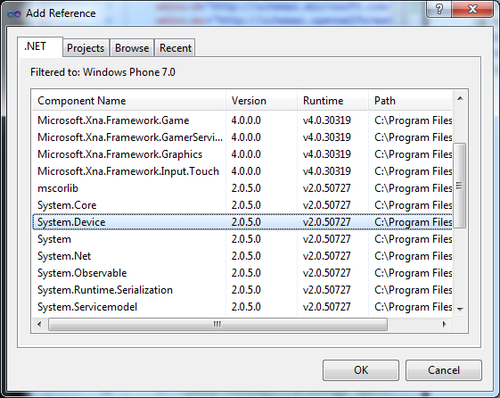Confirm with the OK button
500x398 pixels.
(361, 370)
